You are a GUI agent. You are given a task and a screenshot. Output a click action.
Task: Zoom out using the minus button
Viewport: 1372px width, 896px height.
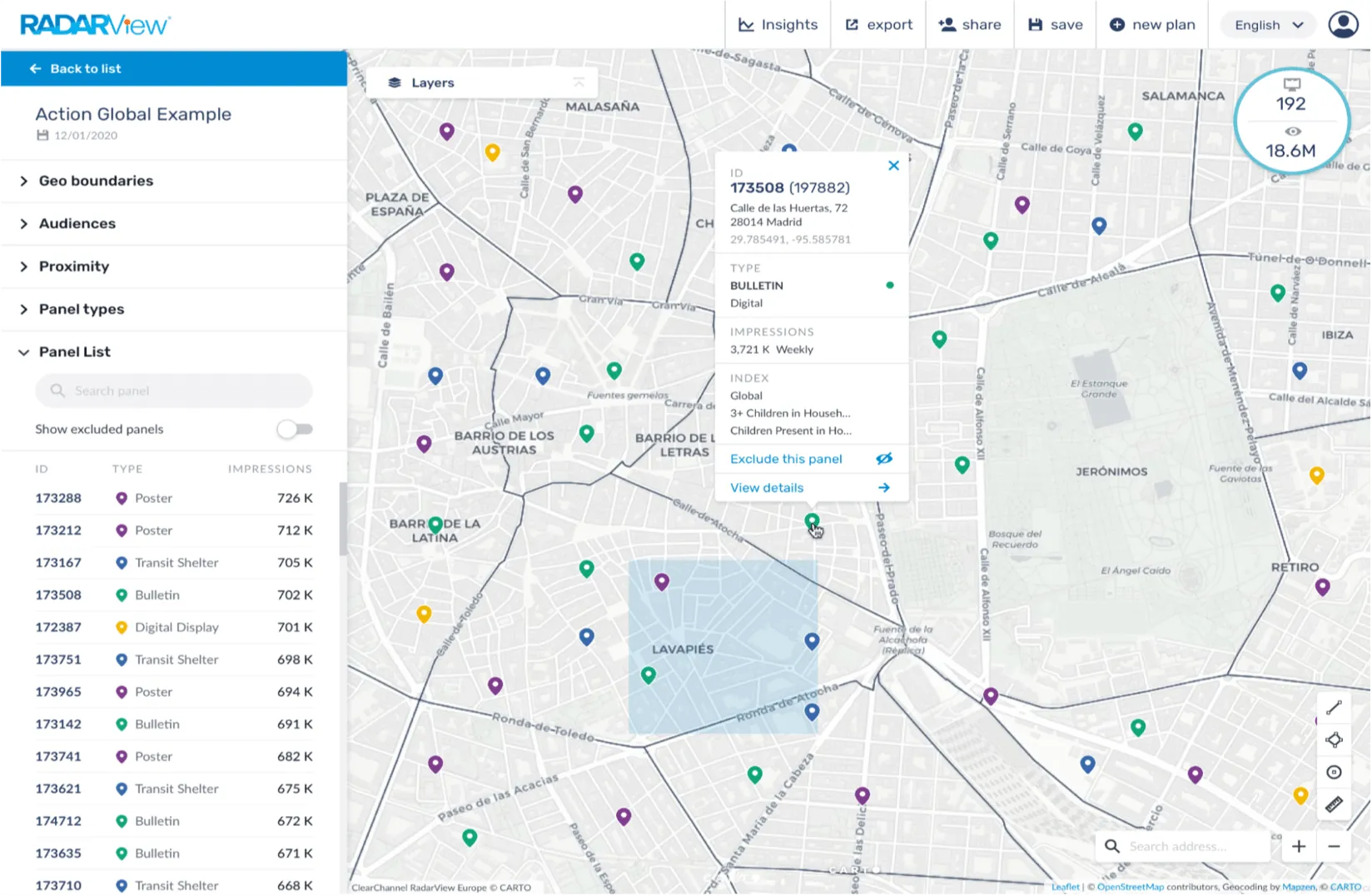pos(1334,846)
